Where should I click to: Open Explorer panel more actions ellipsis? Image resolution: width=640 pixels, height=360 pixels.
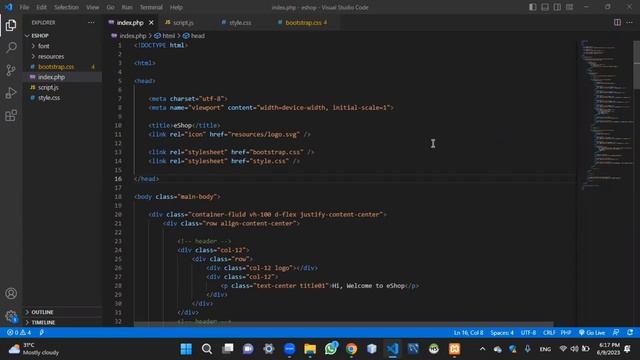click(x=91, y=22)
